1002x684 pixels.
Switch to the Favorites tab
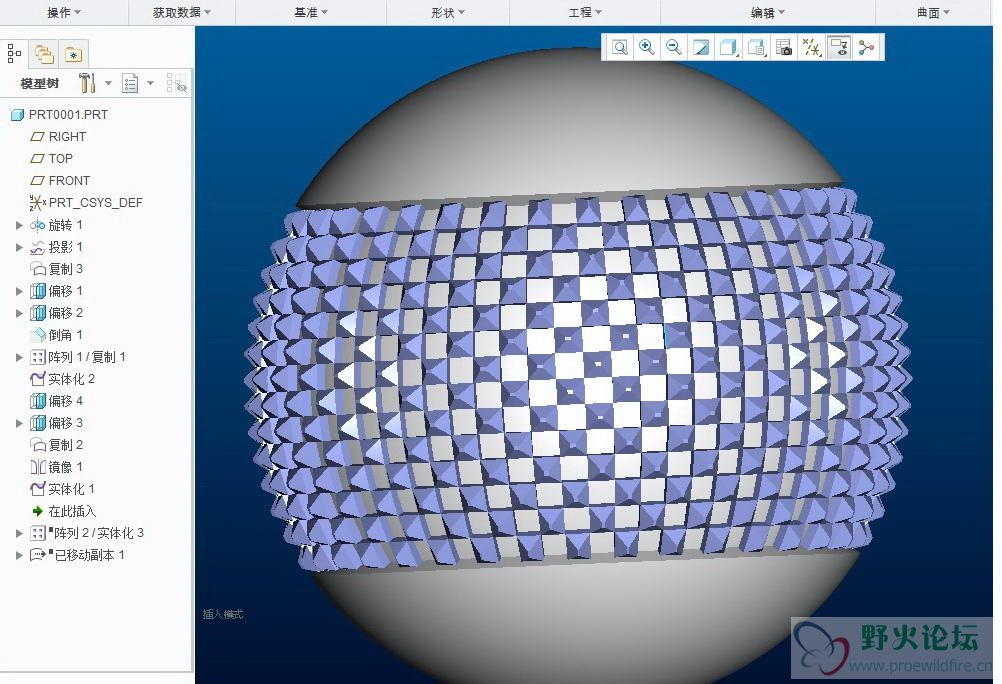73,55
